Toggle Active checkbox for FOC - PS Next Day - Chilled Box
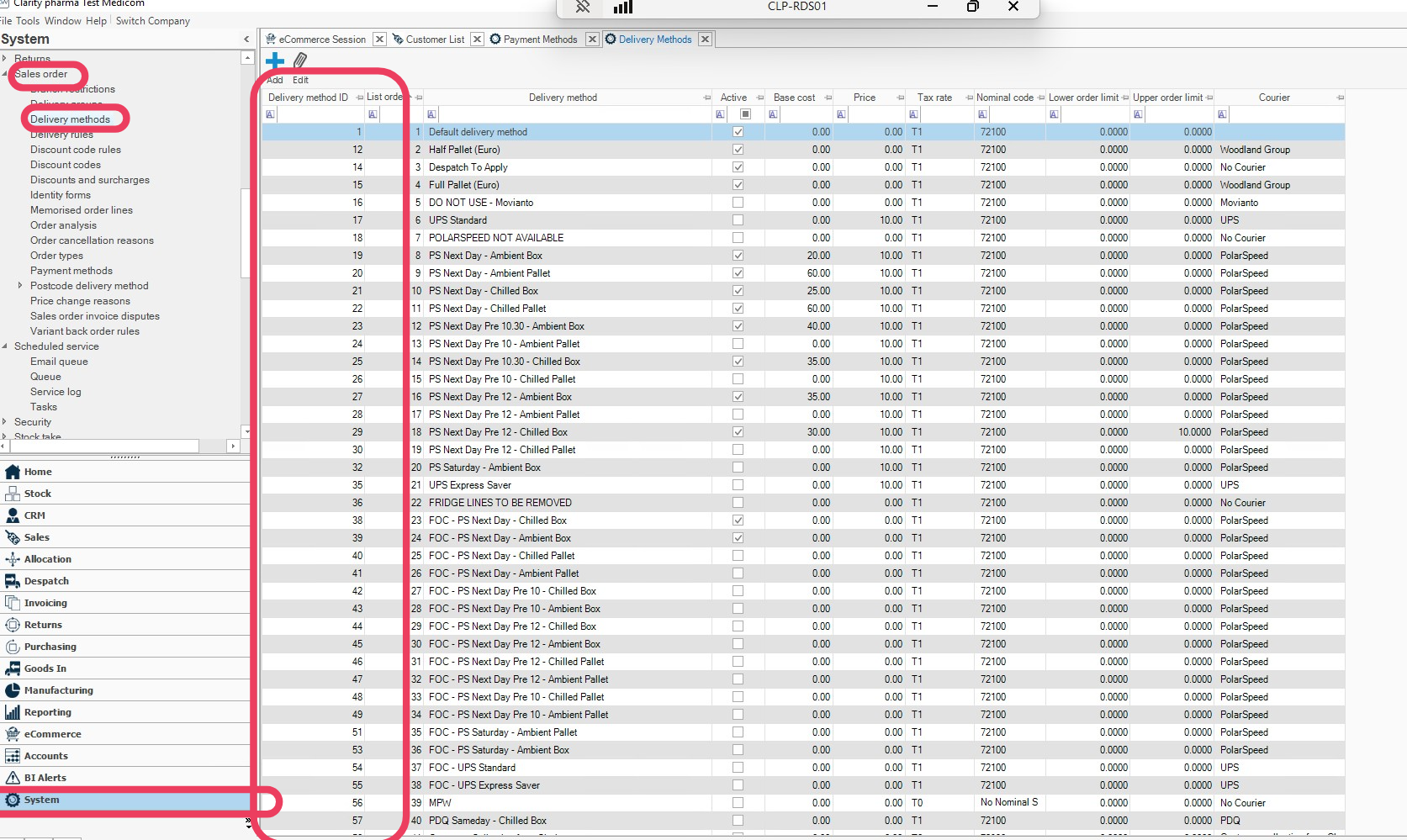Screen dimensions: 1407x840 coord(738,520)
